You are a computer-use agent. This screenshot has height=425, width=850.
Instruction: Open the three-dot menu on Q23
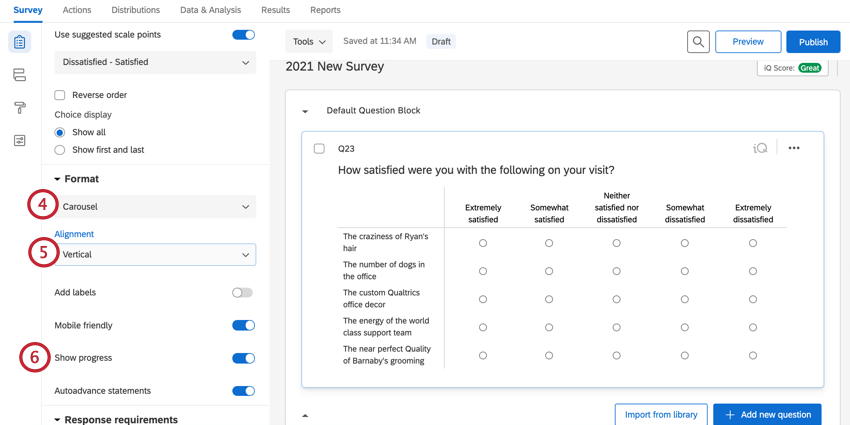click(x=794, y=148)
